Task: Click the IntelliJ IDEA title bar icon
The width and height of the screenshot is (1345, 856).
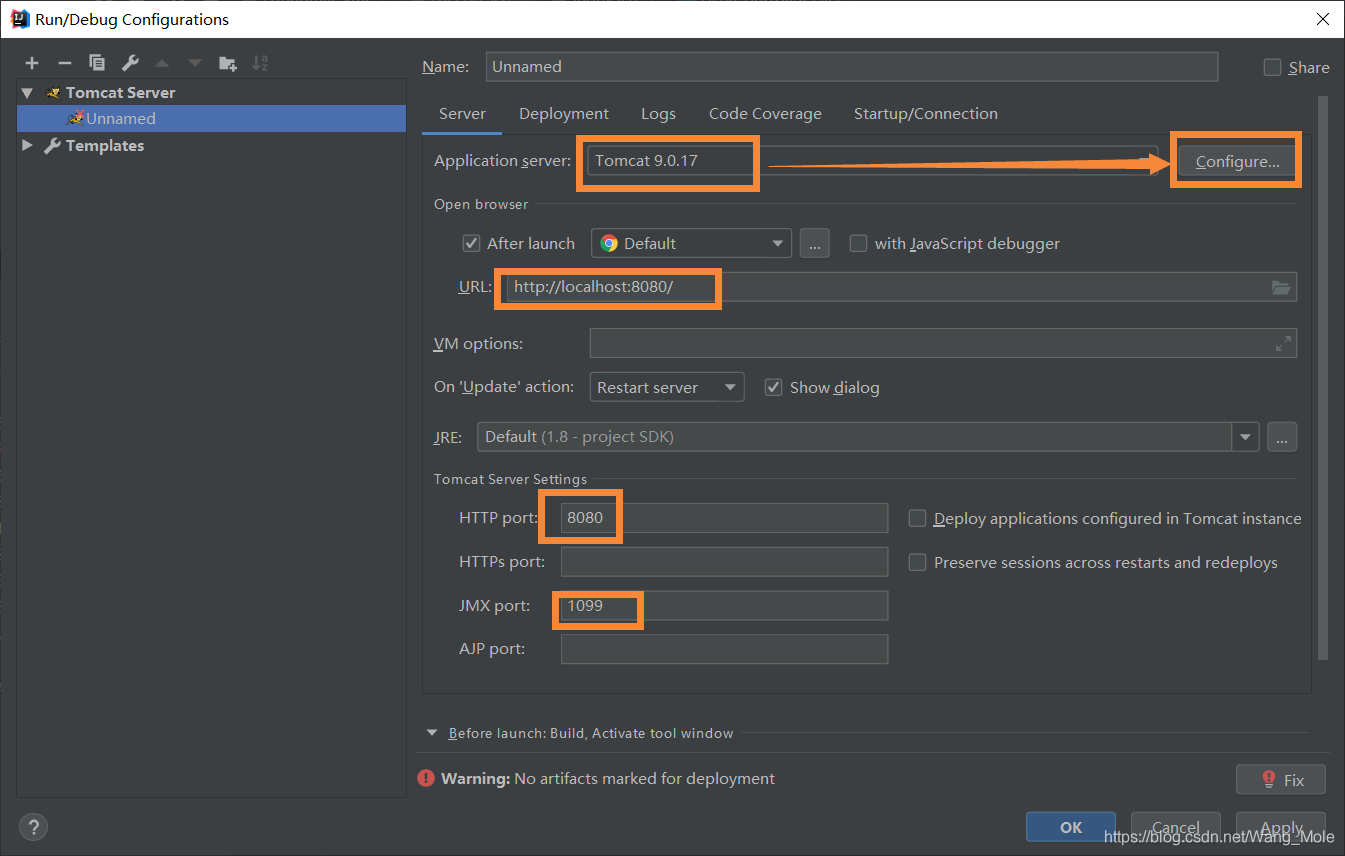Action: coord(19,19)
